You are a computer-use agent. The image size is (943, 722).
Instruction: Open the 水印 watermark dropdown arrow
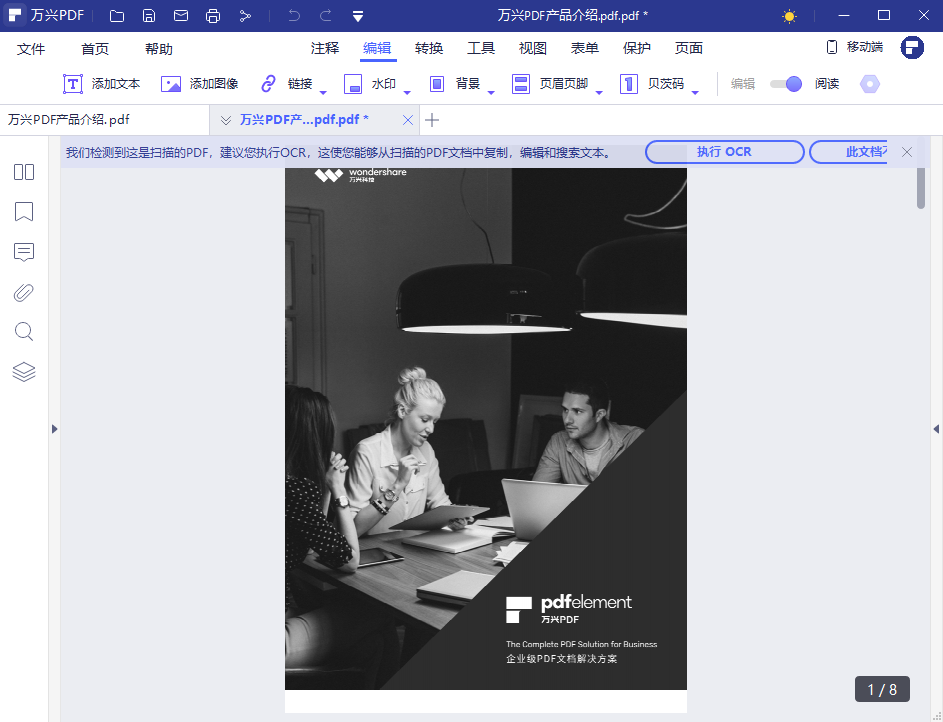[x=405, y=90]
